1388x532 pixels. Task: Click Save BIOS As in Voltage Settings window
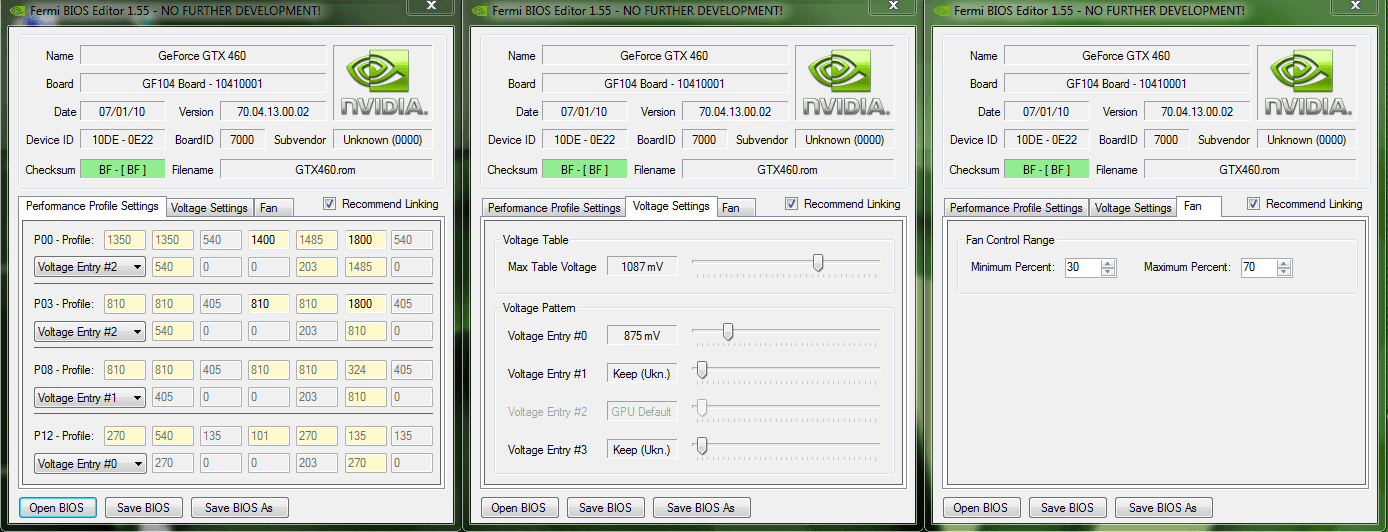click(701, 508)
